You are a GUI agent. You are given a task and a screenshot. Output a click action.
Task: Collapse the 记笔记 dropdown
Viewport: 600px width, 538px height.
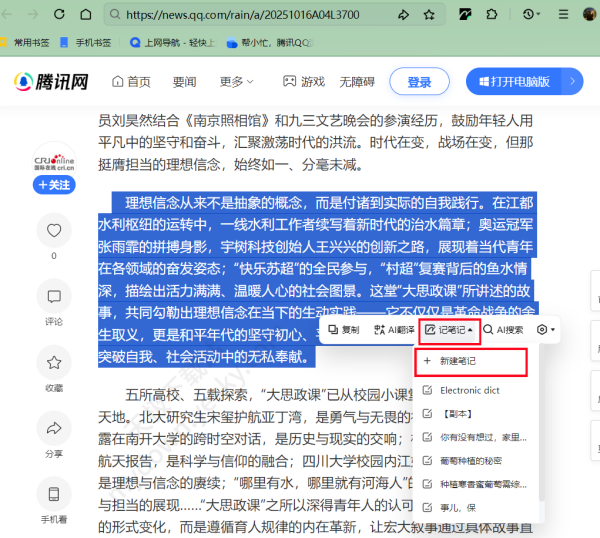pos(448,329)
